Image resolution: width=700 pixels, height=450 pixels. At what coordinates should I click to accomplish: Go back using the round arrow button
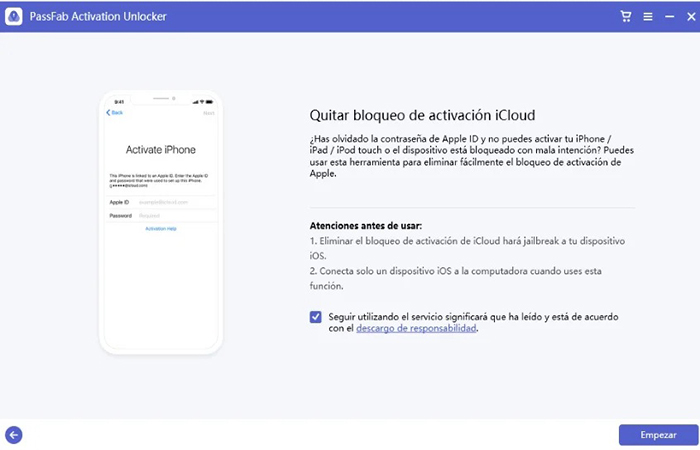(x=14, y=434)
